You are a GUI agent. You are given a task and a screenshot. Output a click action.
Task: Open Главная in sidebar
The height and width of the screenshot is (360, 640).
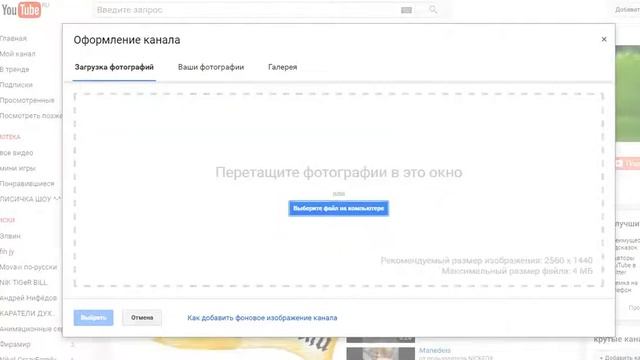coord(13,38)
